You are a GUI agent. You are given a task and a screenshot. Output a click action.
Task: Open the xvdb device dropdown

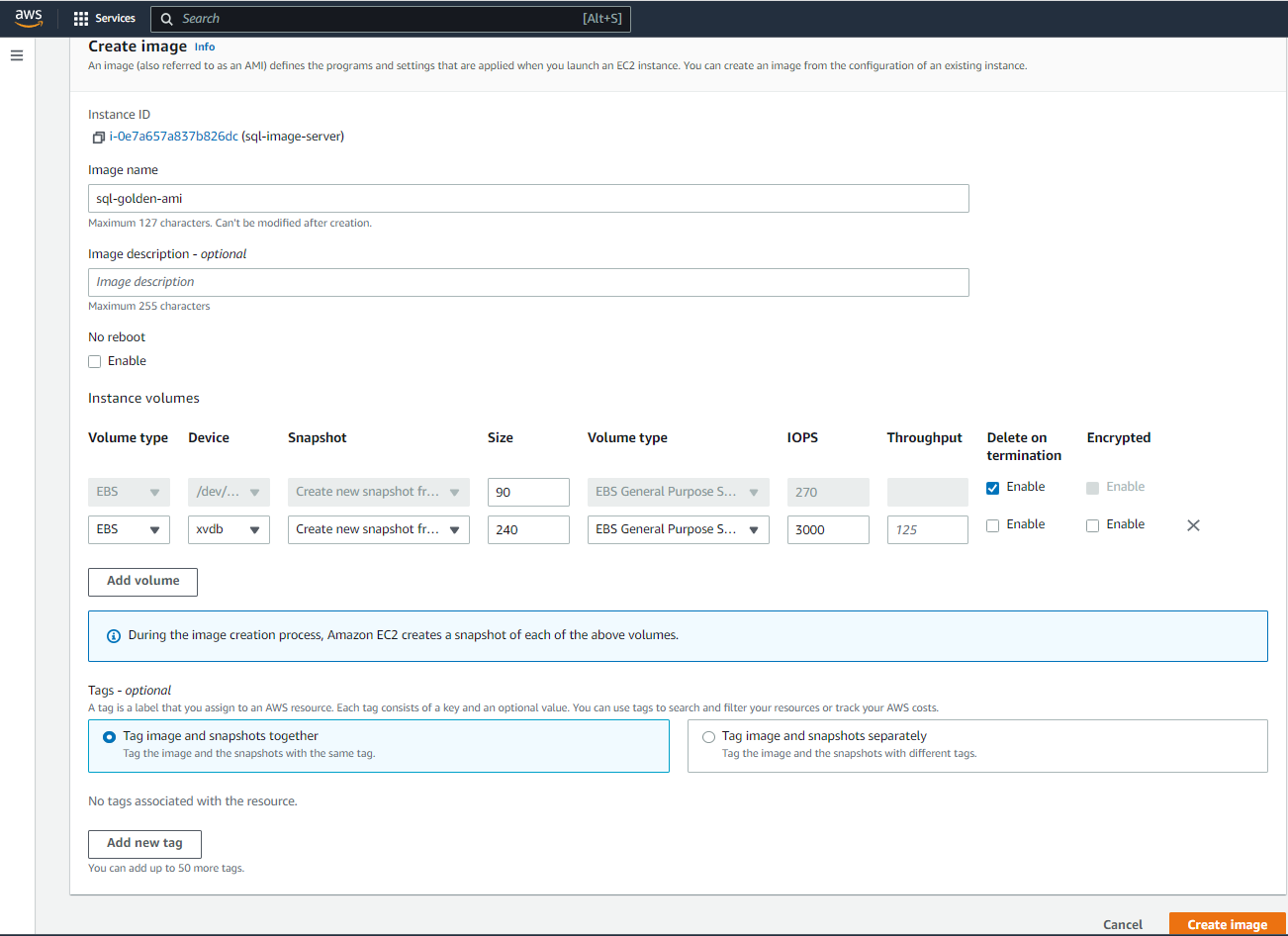tap(229, 529)
